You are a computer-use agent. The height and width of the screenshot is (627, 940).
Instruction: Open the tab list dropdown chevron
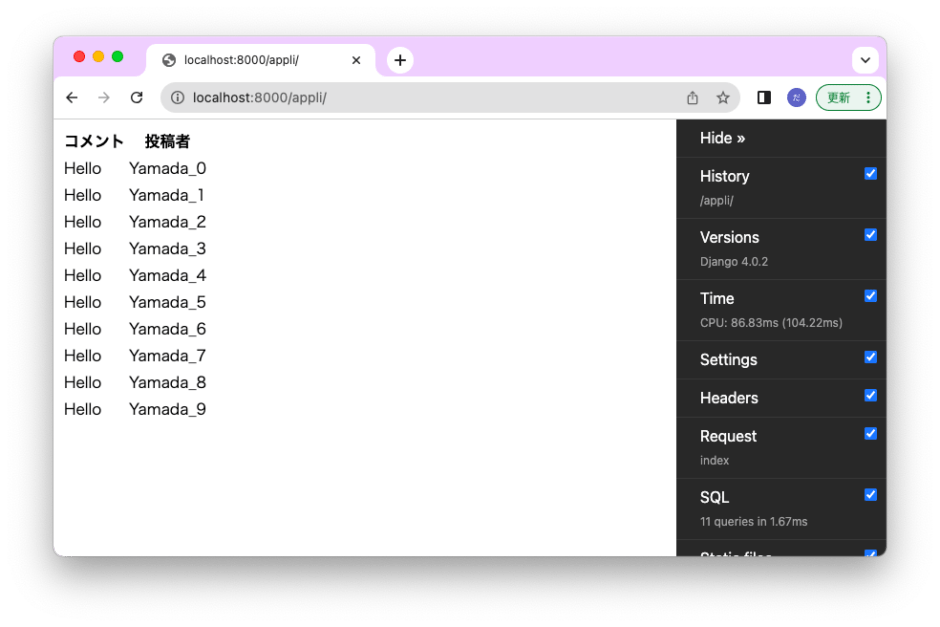866,60
